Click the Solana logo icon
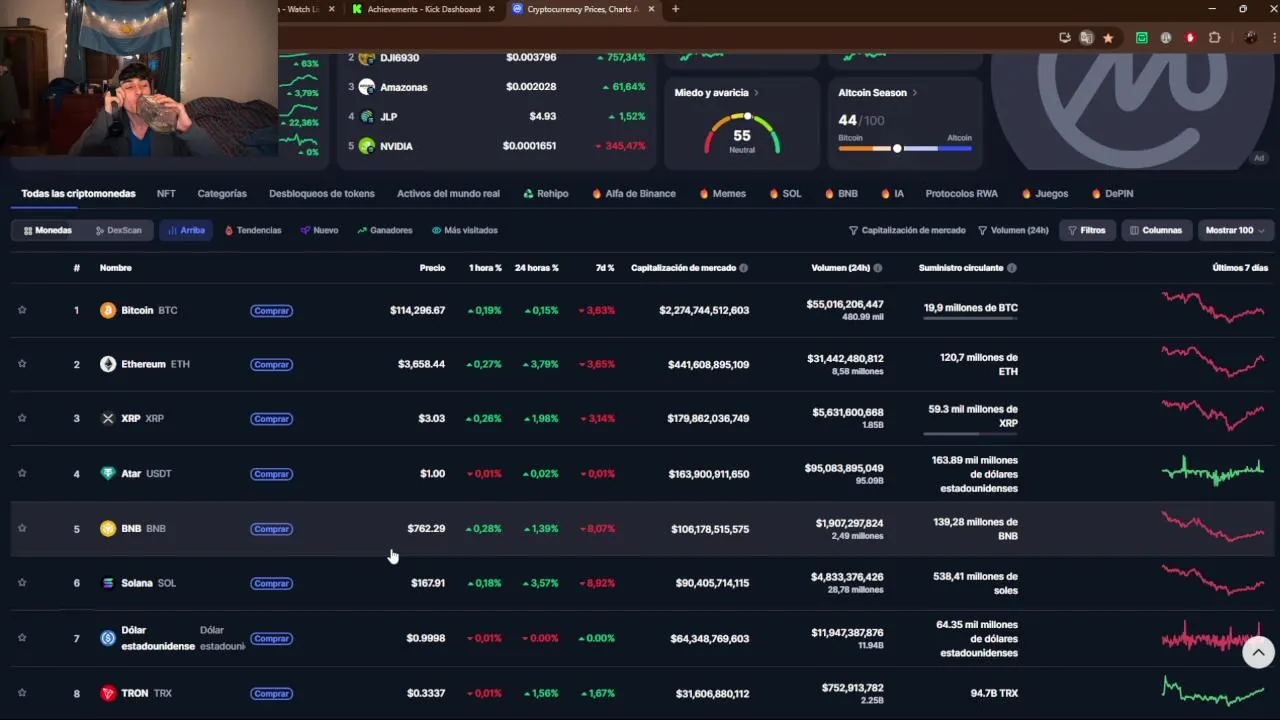Image resolution: width=1280 pixels, height=720 pixels. [108, 583]
